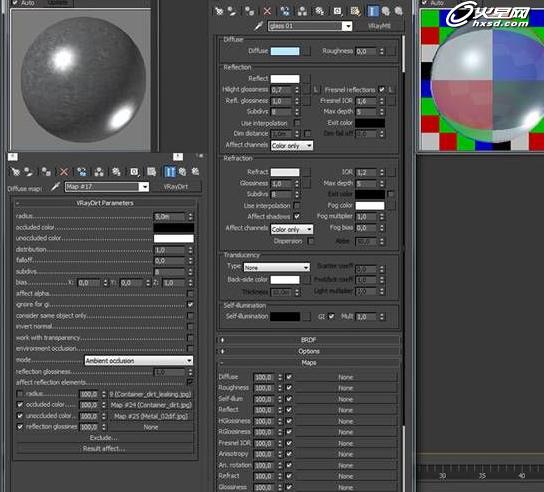
Task: Open Material ID Channel in glass 01 toolbar
Action: [338, 11]
